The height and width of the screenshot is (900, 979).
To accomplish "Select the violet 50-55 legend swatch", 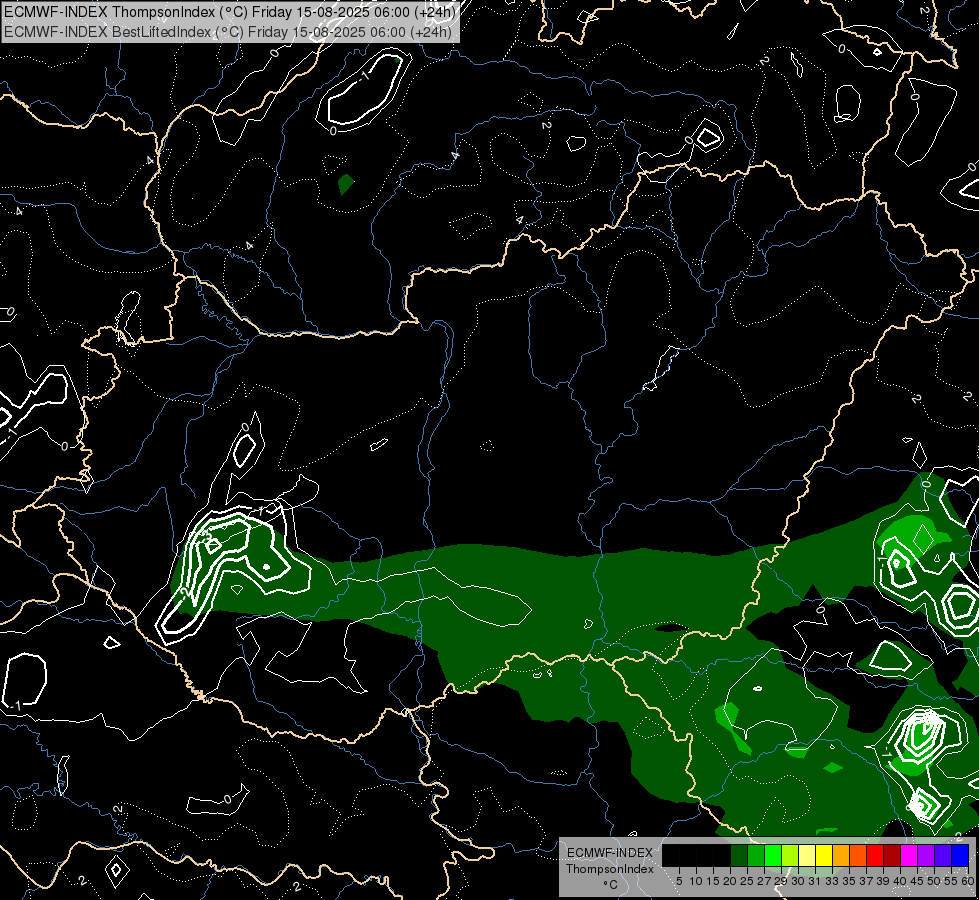I will pos(943,855).
